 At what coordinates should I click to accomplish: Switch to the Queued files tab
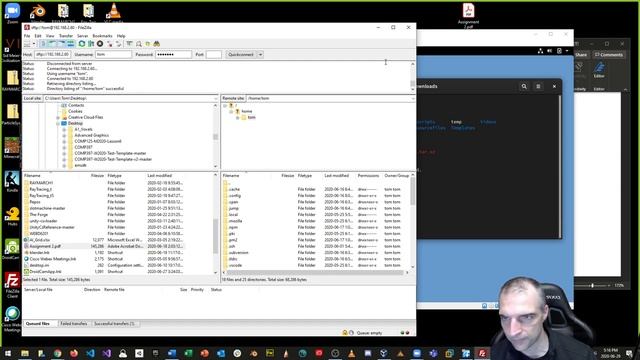tap(38, 324)
